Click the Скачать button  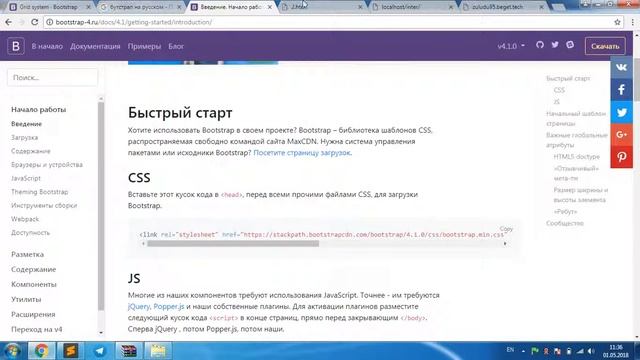coord(605,46)
